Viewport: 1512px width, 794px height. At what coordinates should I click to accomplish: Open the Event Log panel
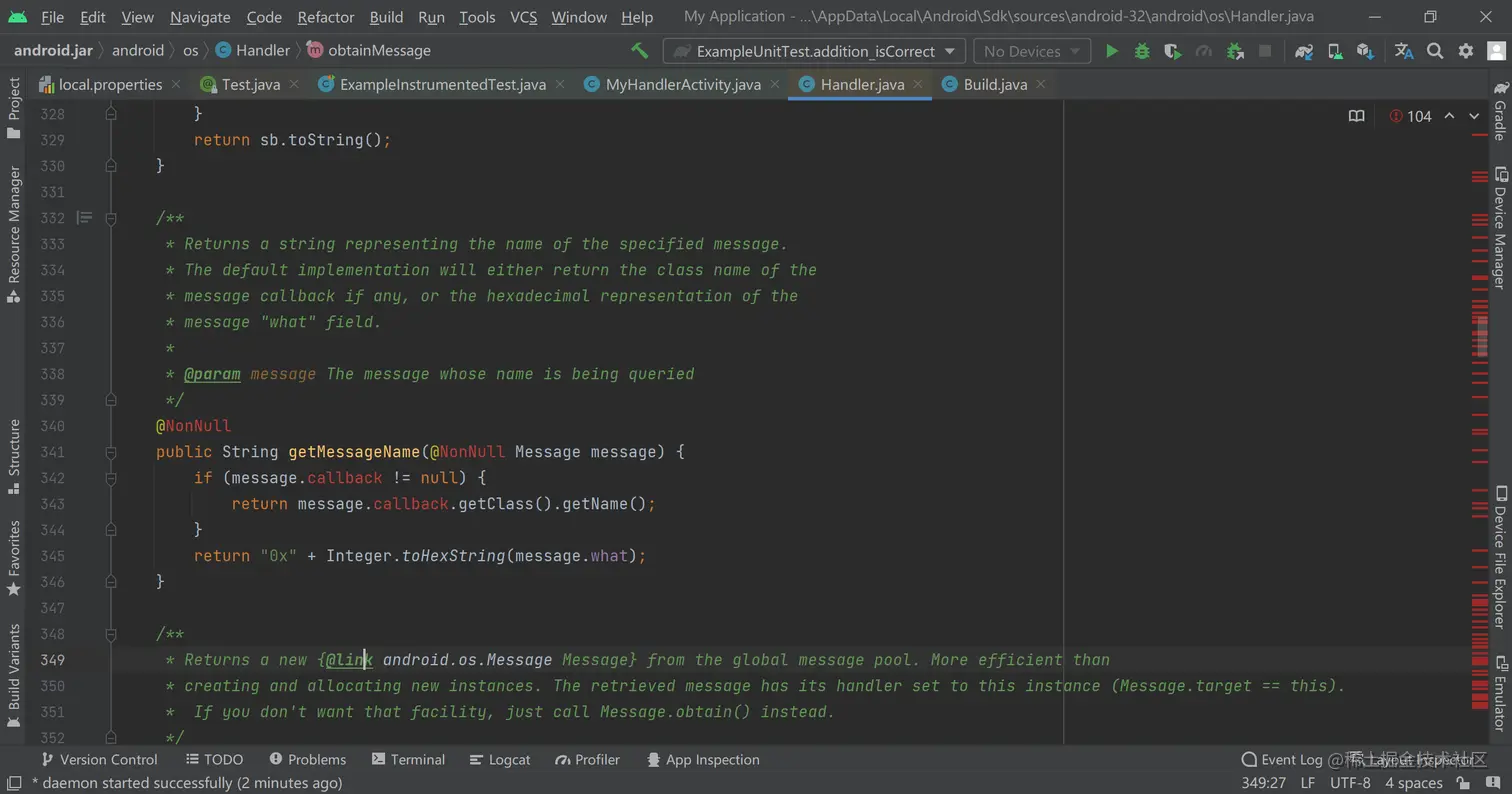(x=1281, y=760)
